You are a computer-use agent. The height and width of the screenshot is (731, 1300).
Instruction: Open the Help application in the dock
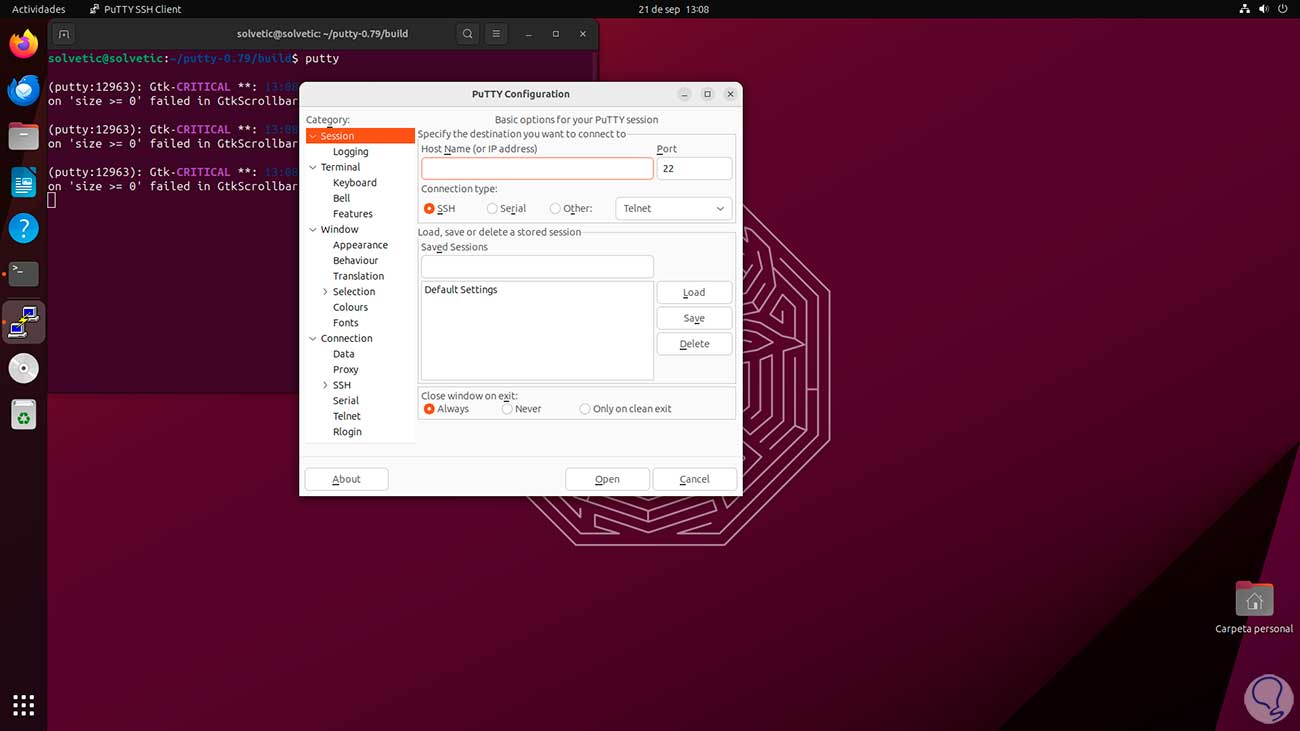(x=23, y=228)
